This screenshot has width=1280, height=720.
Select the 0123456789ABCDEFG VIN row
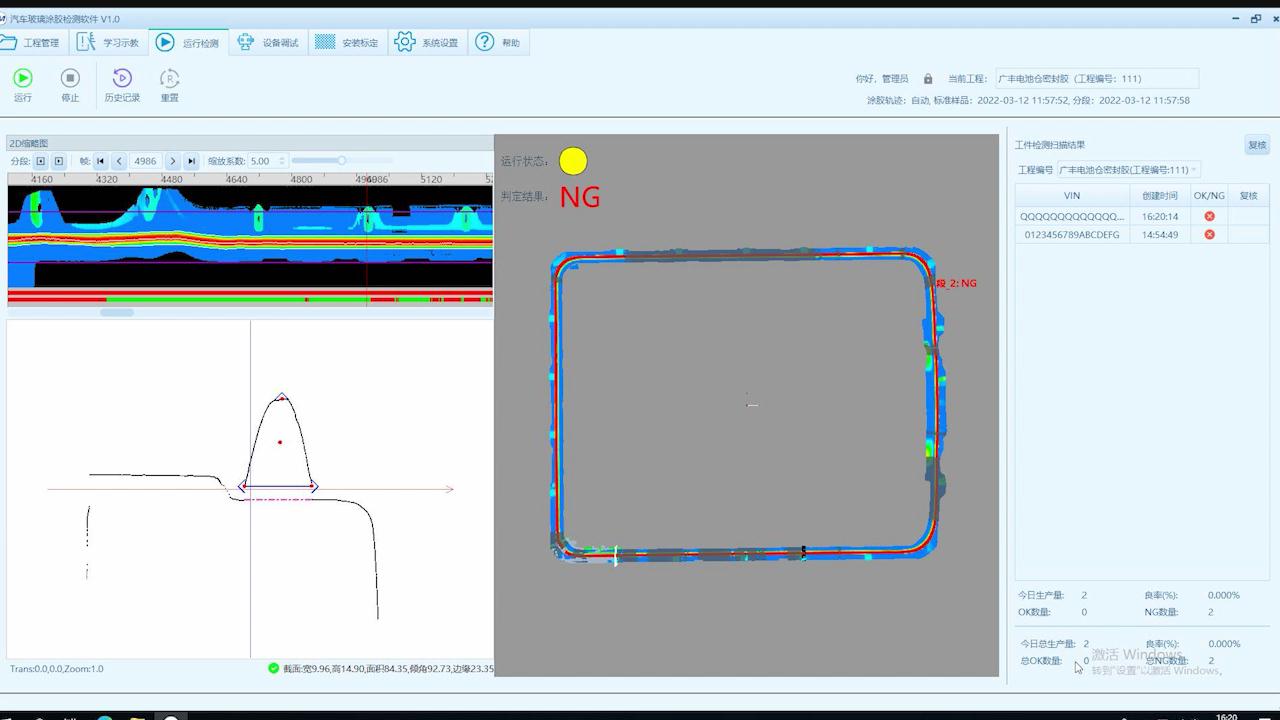pyautogui.click(x=1072, y=235)
